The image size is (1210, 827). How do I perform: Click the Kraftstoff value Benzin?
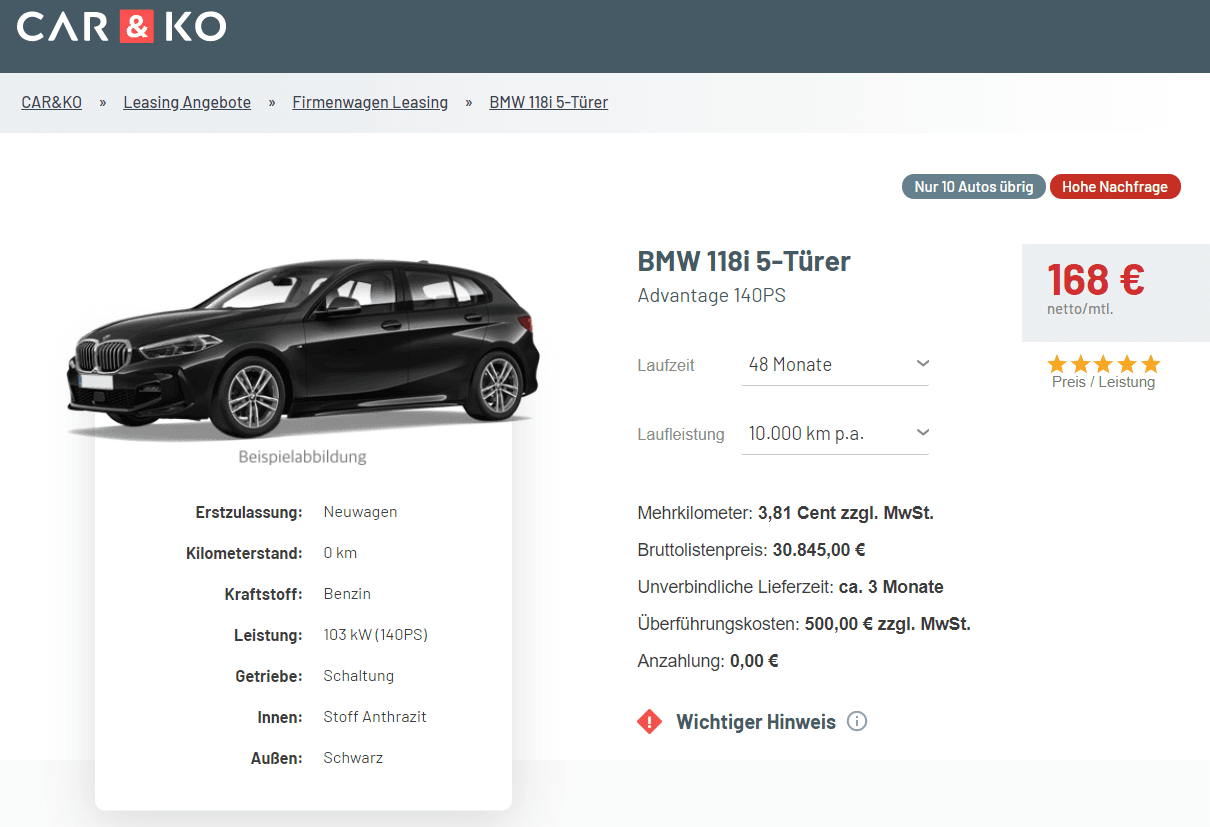(x=347, y=594)
